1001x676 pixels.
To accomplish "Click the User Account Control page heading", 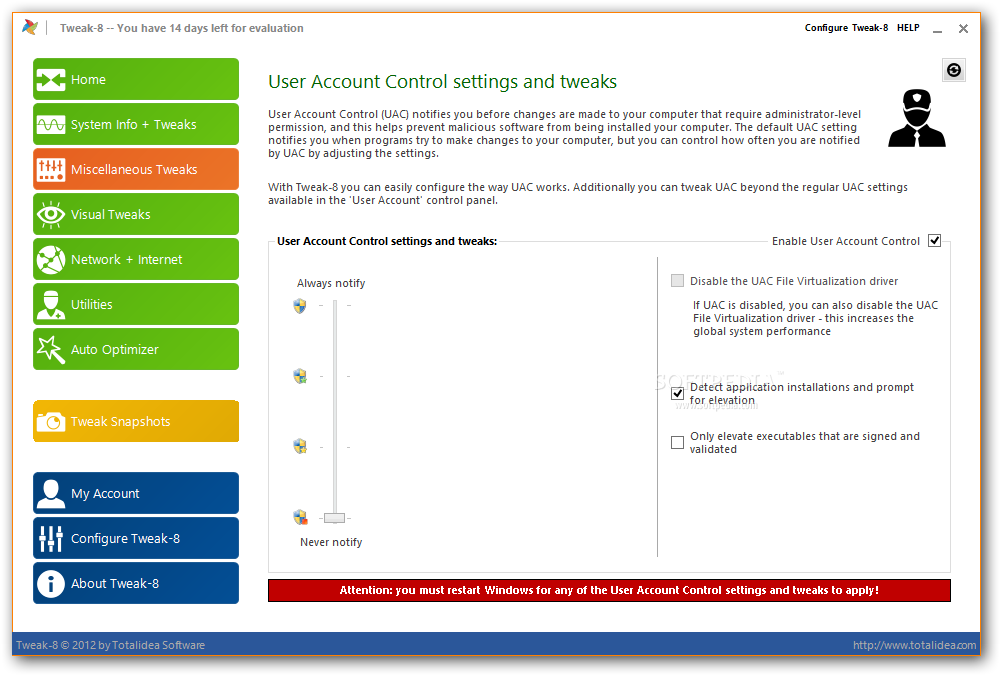I will pos(442,82).
